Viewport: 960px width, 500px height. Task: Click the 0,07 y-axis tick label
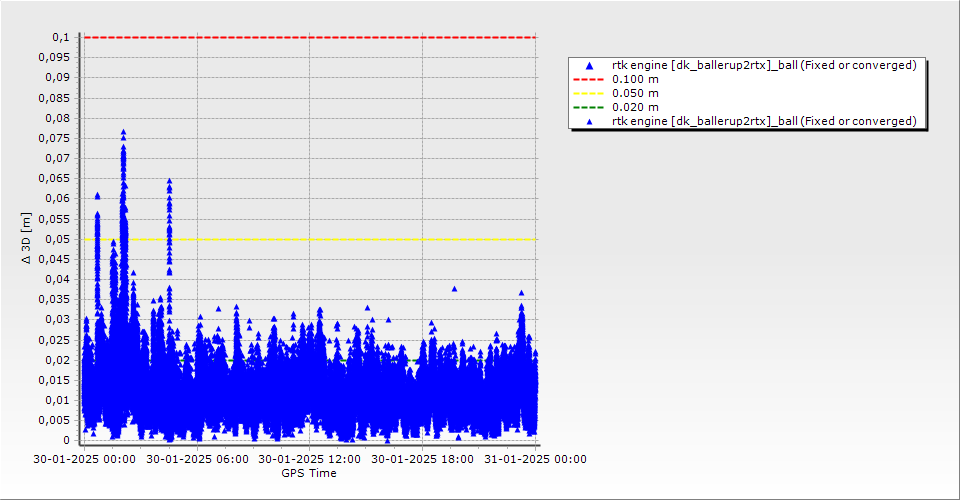(x=58, y=159)
